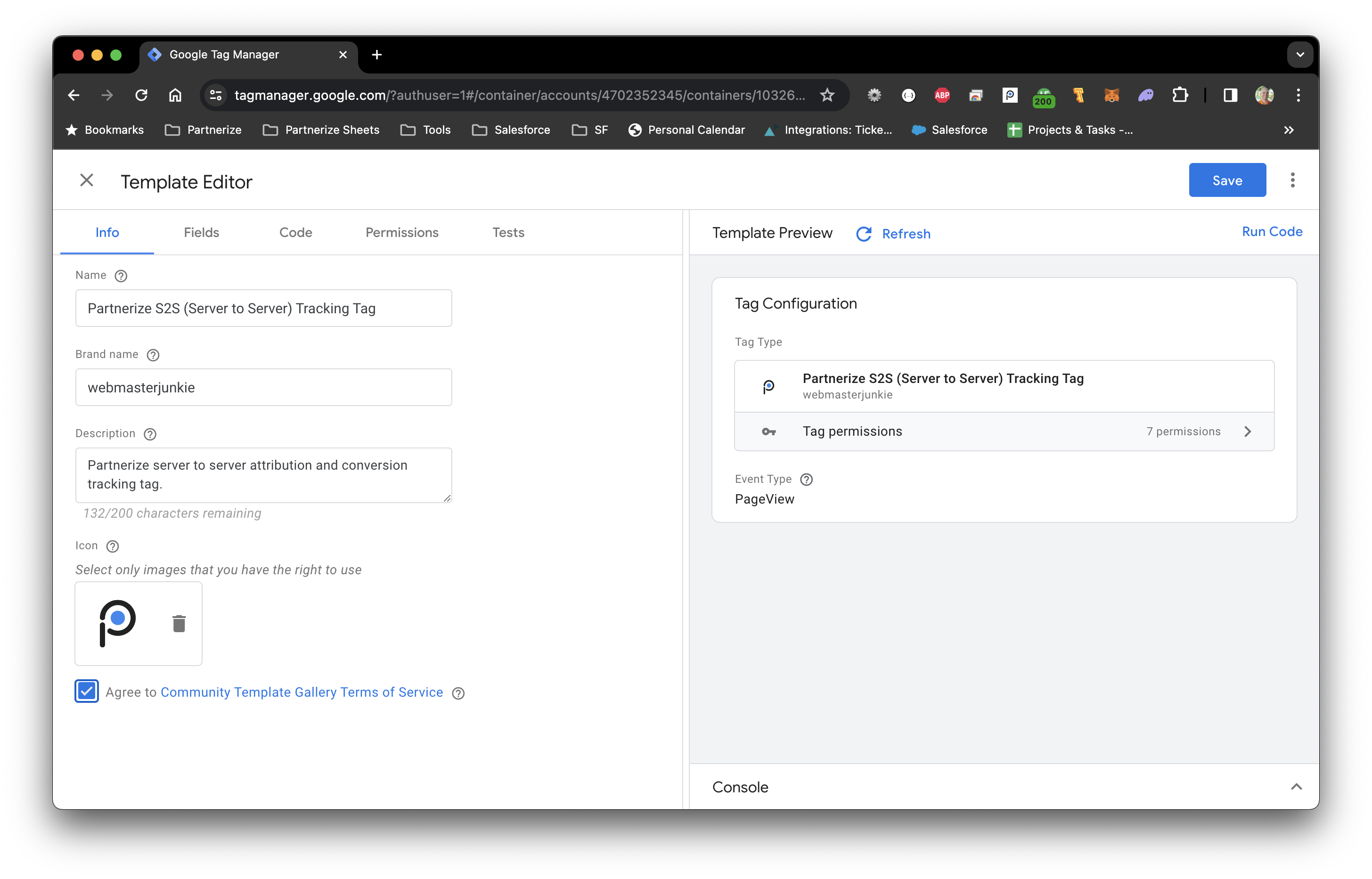Uncheck the Terms of Service agreement checkbox
This screenshot has height=879, width=1372.
tap(87, 691)
